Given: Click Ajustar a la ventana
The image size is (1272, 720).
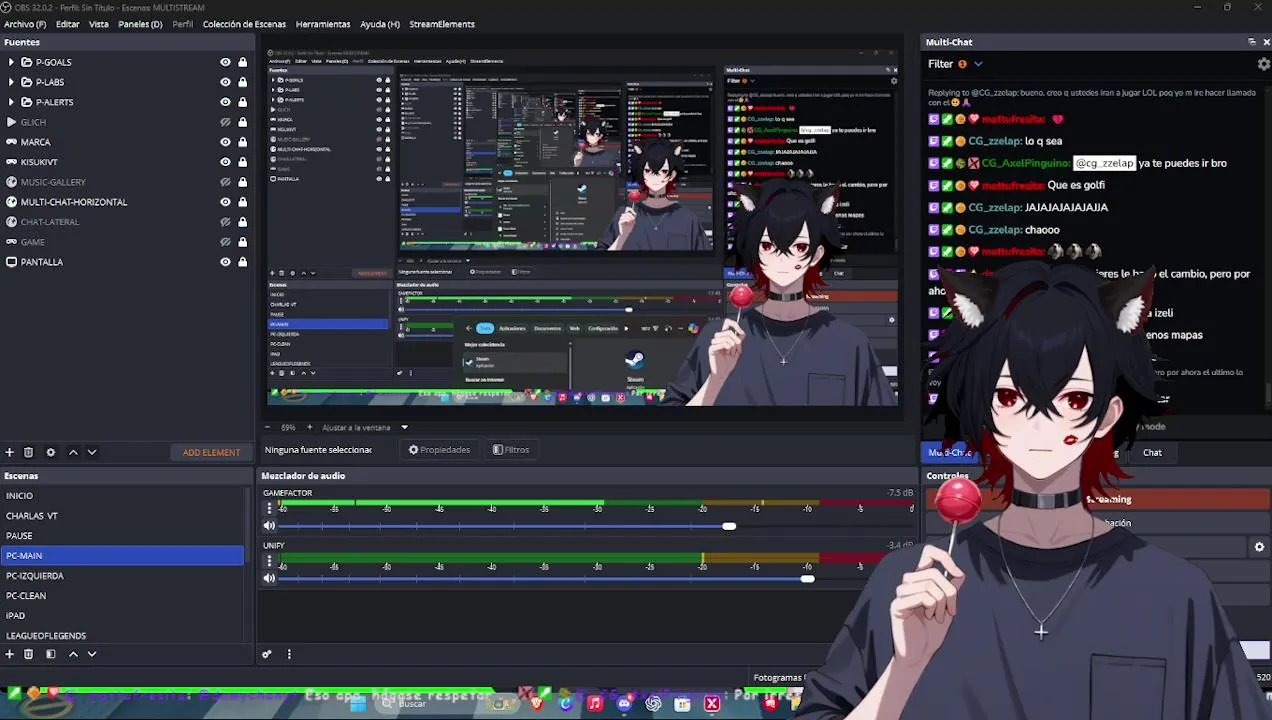Looking at the screenshot, I should tap(356, 427).
